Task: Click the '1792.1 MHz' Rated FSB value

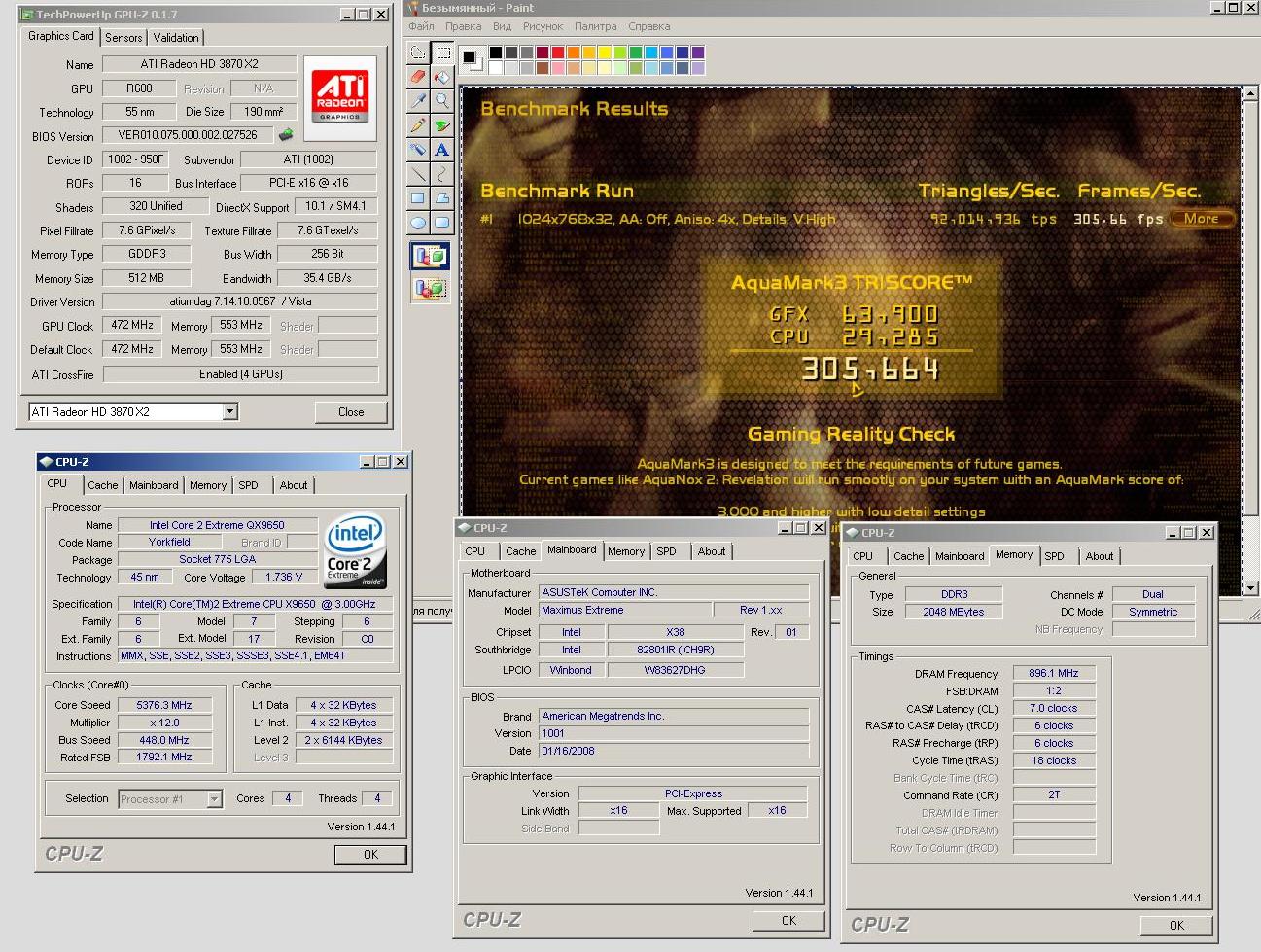Action: [x=164, y=757]
